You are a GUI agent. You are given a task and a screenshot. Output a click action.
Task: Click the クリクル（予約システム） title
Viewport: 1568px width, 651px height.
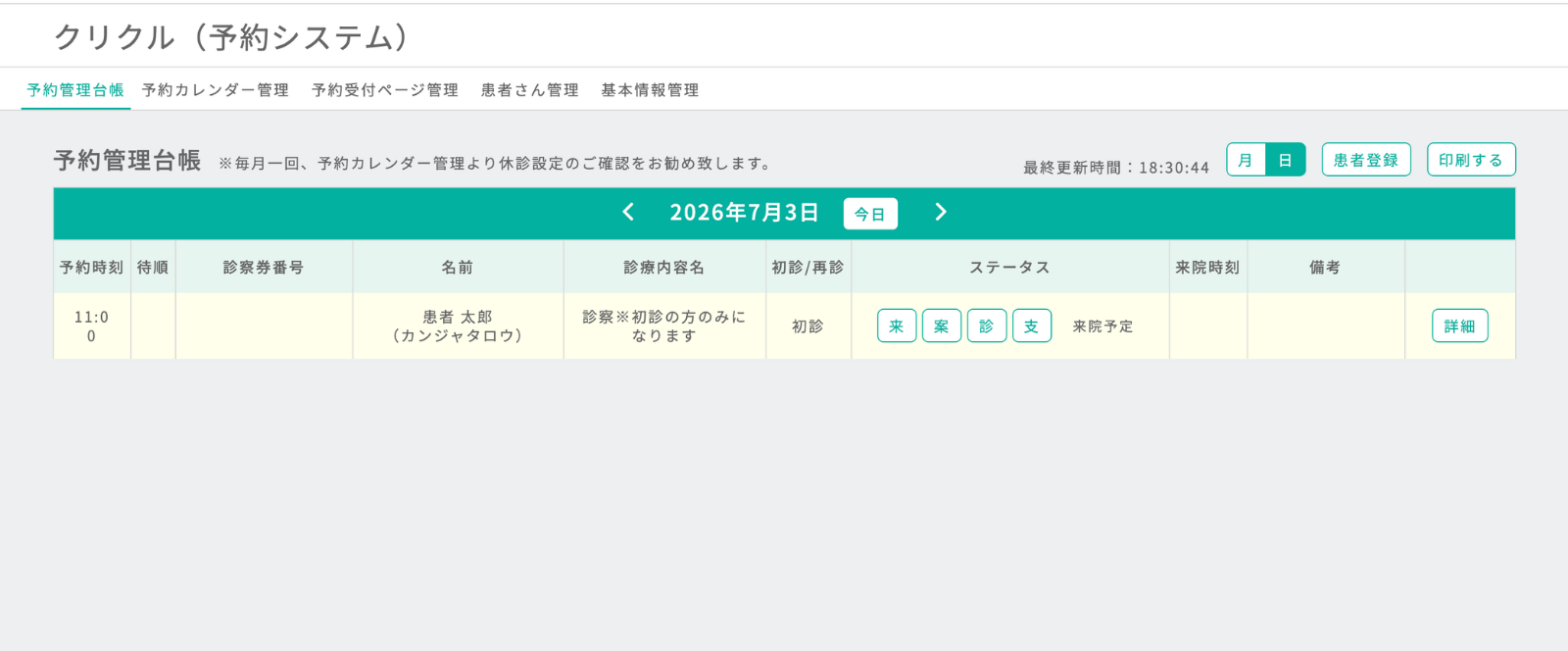point(232,36)
